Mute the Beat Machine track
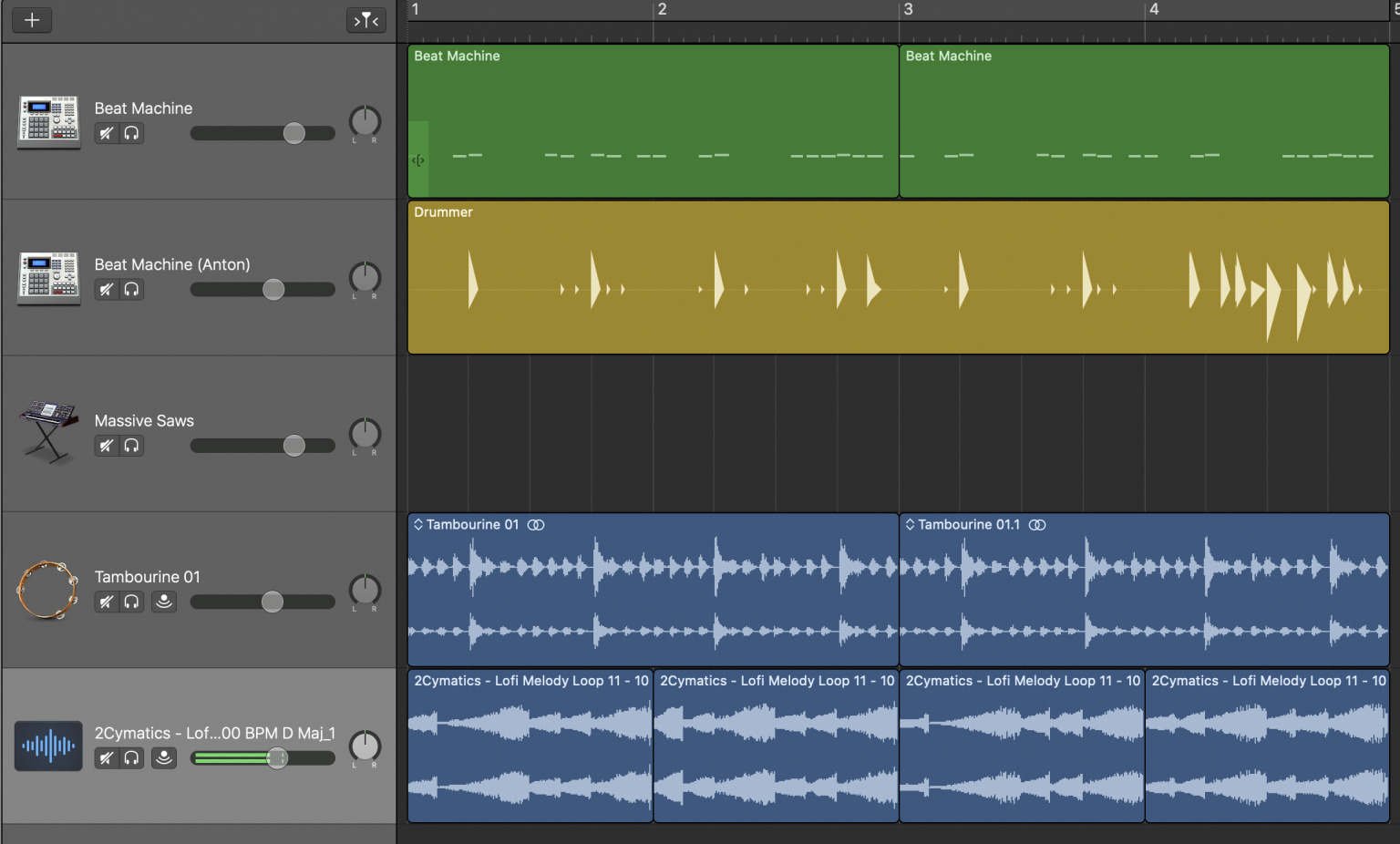This screenshot has height=844, width=1400. click(x=106, y=133)
